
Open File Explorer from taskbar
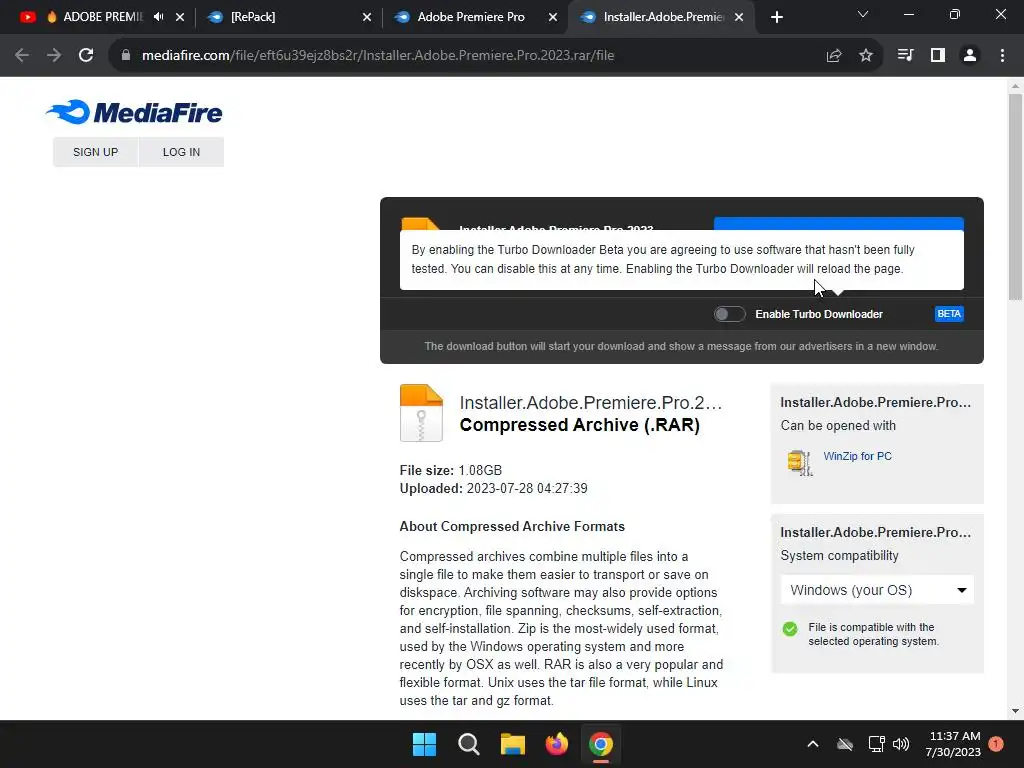(513, 744)
